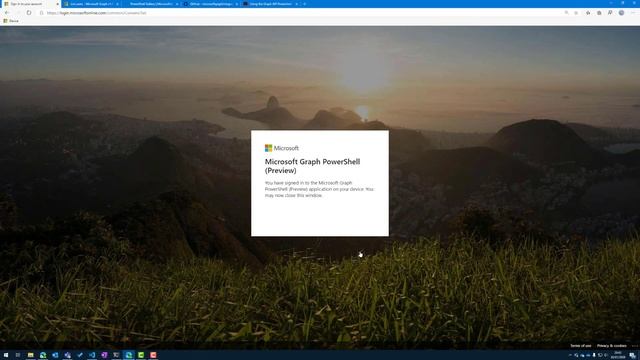Click the Microsoft logo in the dialog
The image size is (640, 360).
pos(282,148)
